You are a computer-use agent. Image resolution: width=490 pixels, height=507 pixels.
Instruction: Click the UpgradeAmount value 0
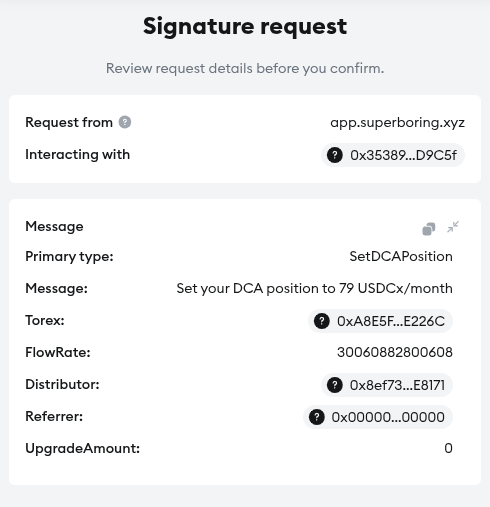click(x=448, y=448)
